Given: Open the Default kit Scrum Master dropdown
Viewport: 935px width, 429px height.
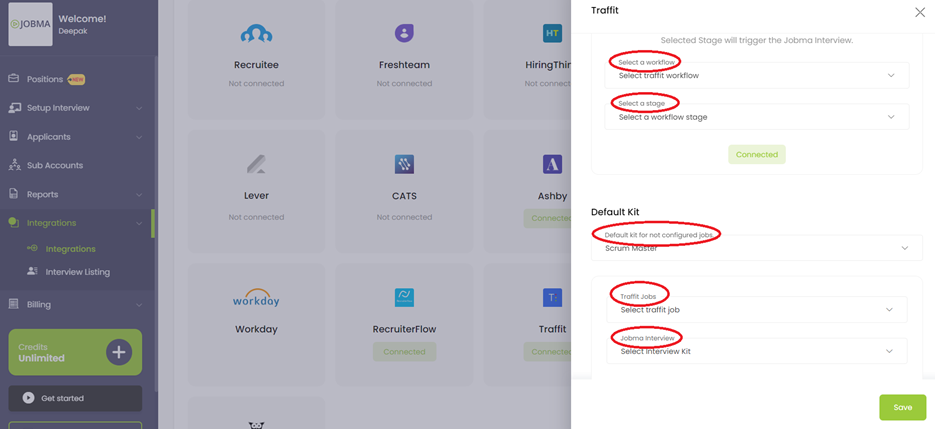Looking at the screenshot, I should pos(757,248).
